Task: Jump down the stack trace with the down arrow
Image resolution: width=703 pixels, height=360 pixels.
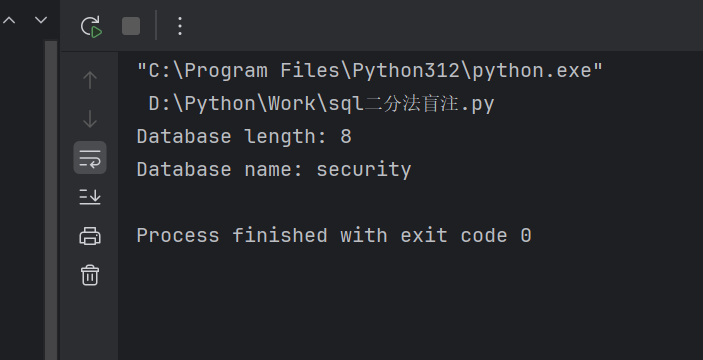Action: tap(90, 119)
